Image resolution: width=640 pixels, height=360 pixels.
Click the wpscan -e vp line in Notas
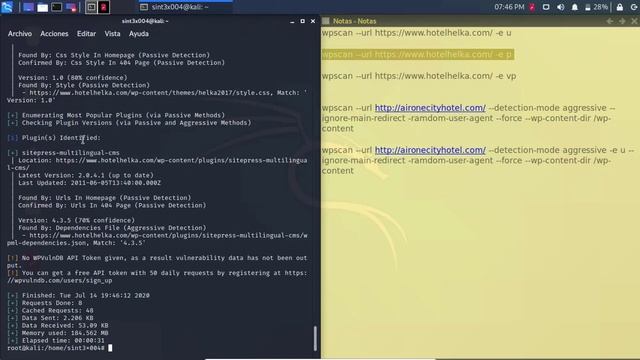(419, 76)
